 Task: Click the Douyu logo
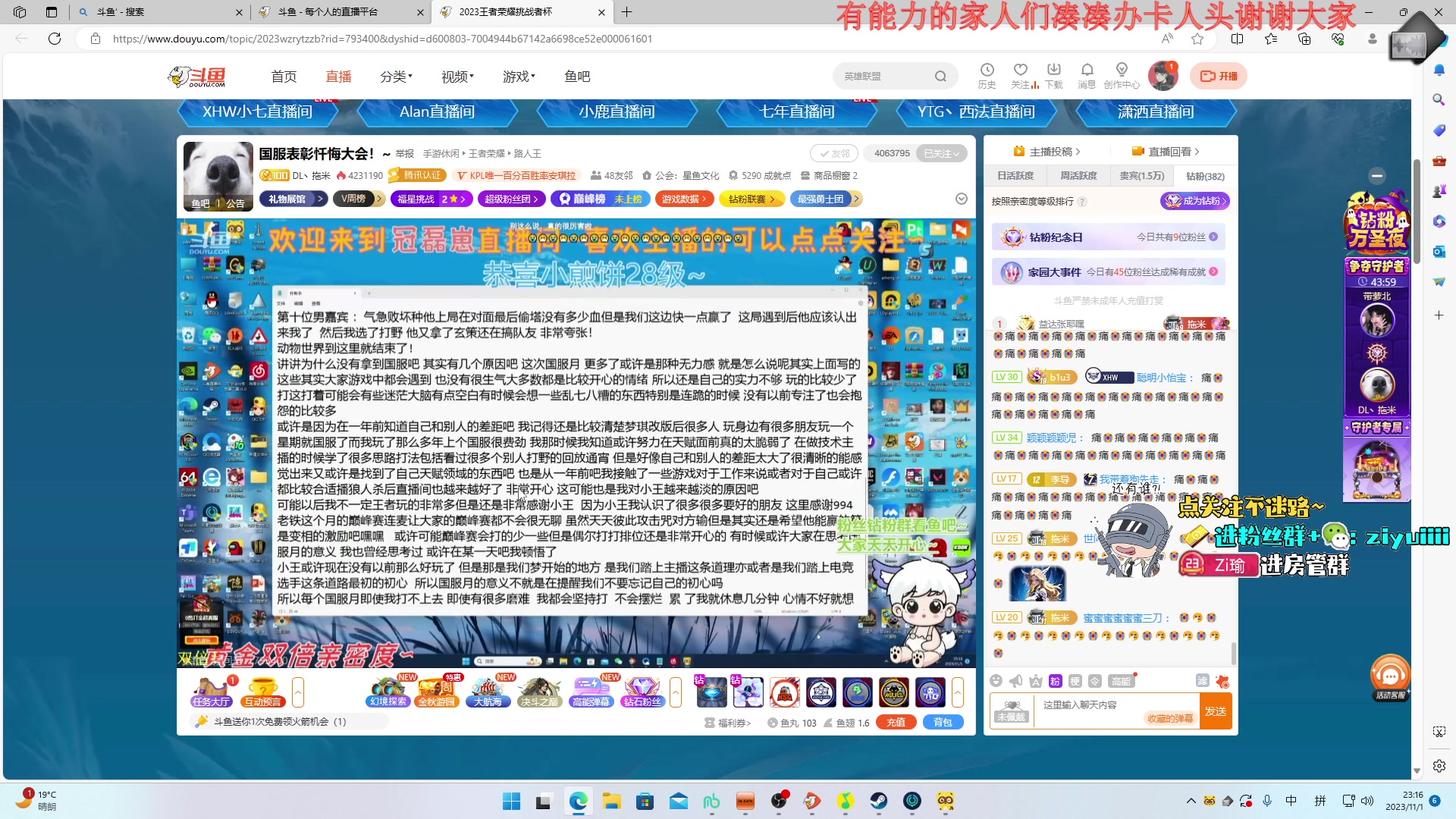[197, 76]
